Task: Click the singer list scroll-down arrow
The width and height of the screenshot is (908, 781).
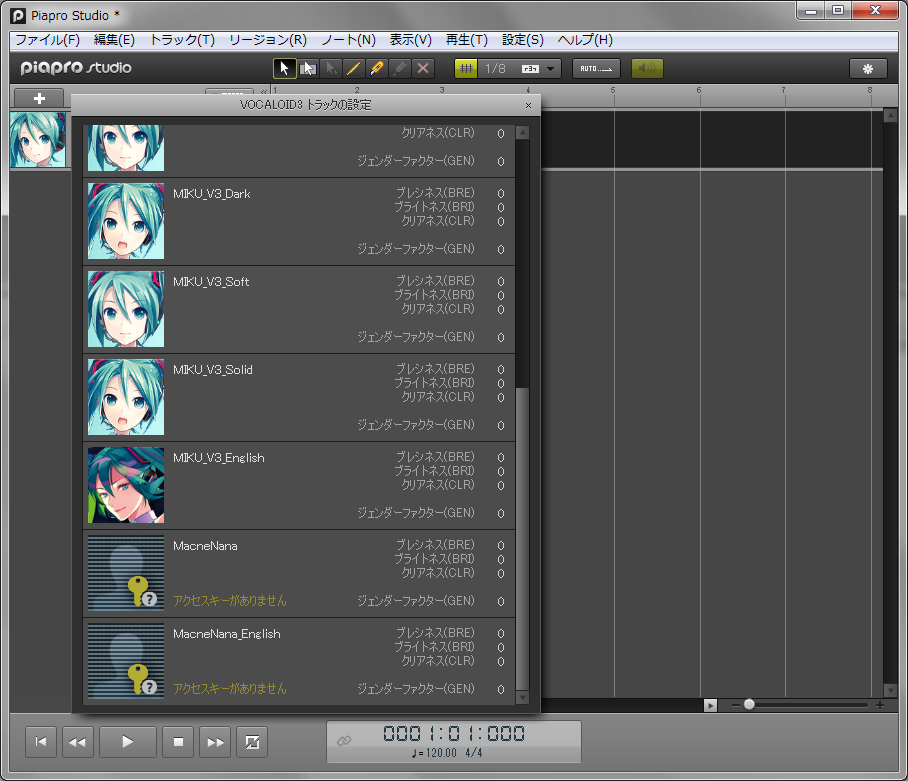Action: click(522, 698)
